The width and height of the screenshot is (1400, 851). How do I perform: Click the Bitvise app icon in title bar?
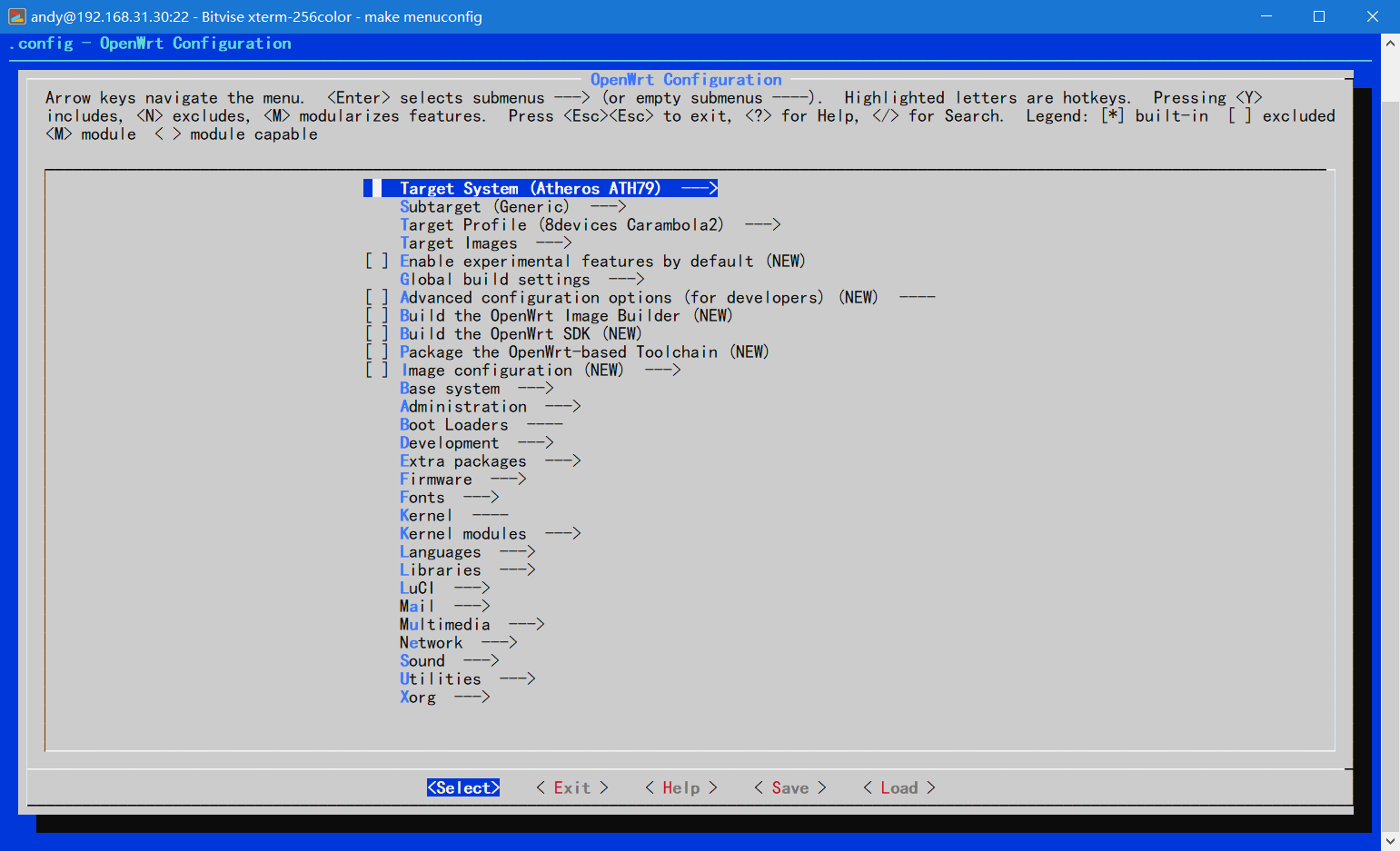point(16,16)
